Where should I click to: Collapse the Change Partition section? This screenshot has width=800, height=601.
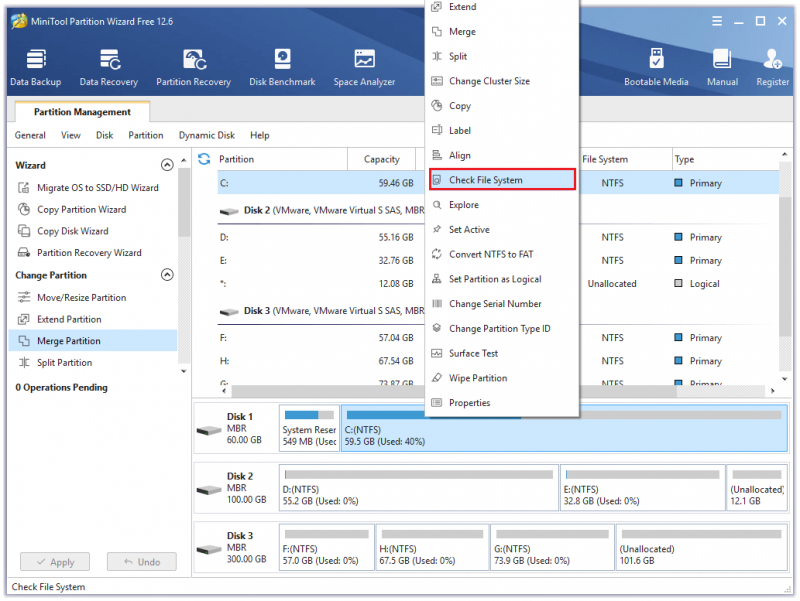167,275
